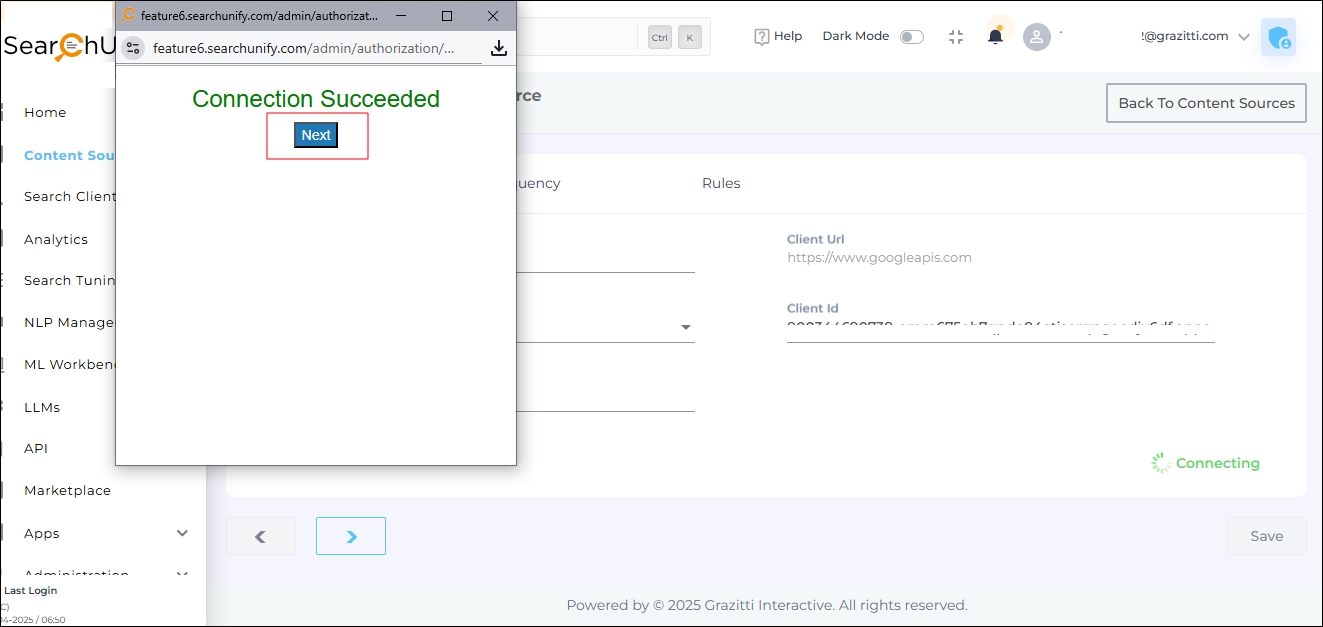Click Back To Content Sources button
This screenshot has width=1323, height=627.
coord(1205,103)
